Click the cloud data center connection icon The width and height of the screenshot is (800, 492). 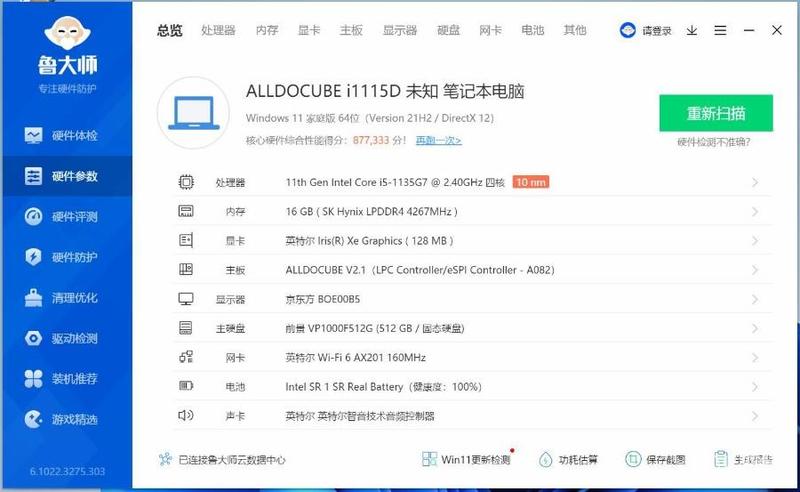(165, 459)
